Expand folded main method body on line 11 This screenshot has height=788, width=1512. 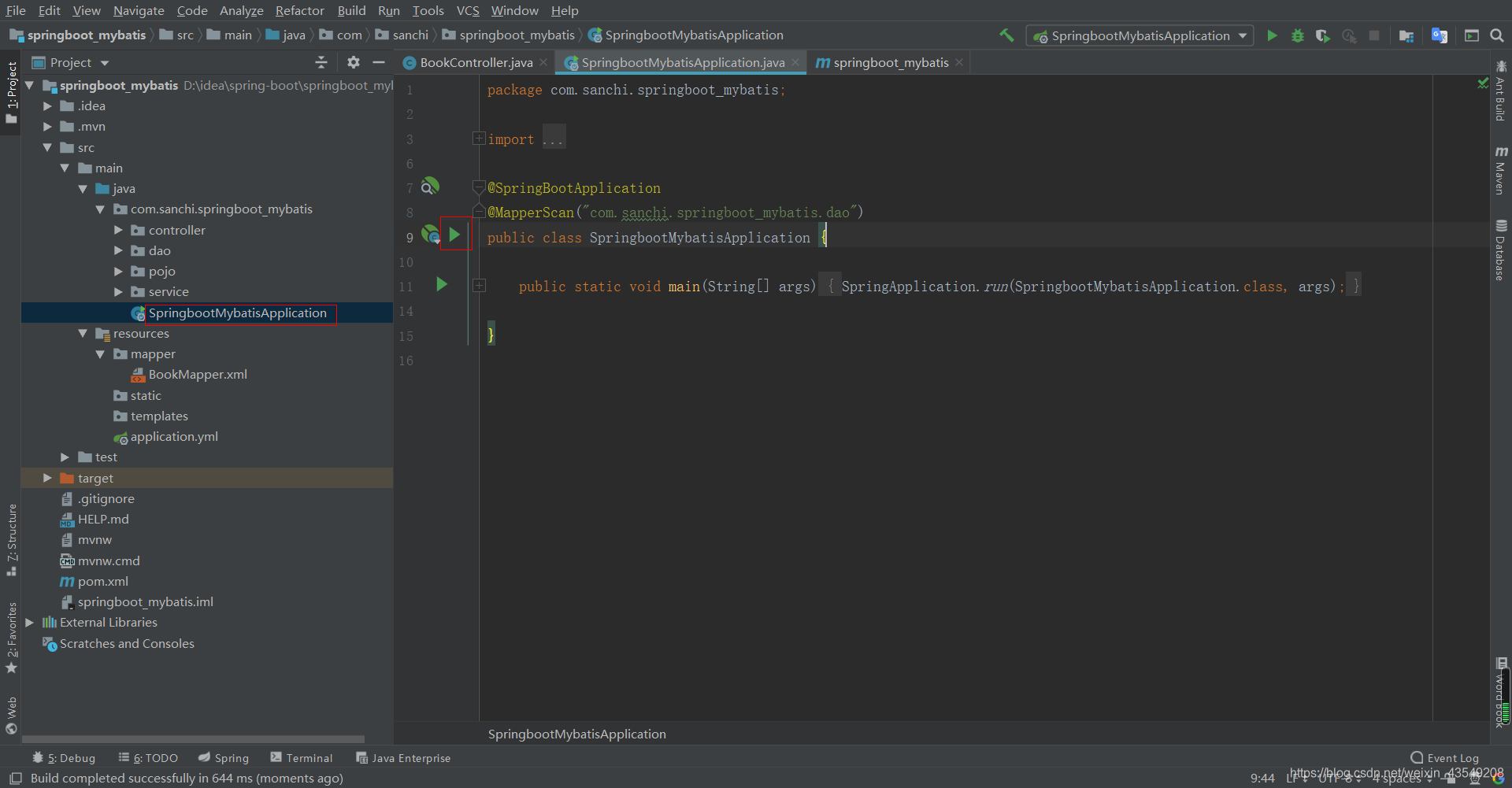tap(479, 286)
